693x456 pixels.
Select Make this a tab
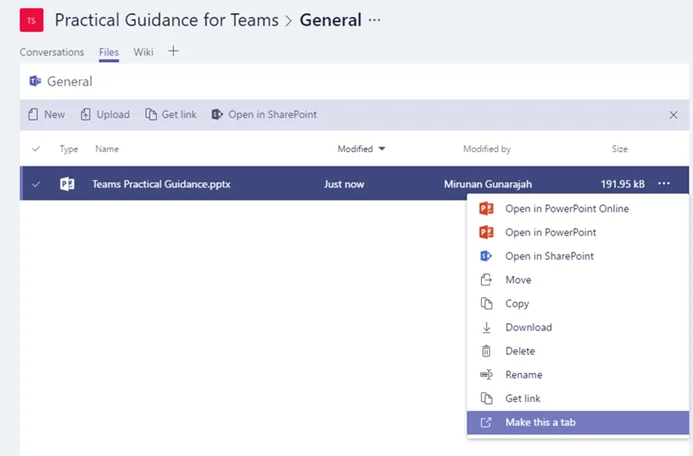(578, 422)
